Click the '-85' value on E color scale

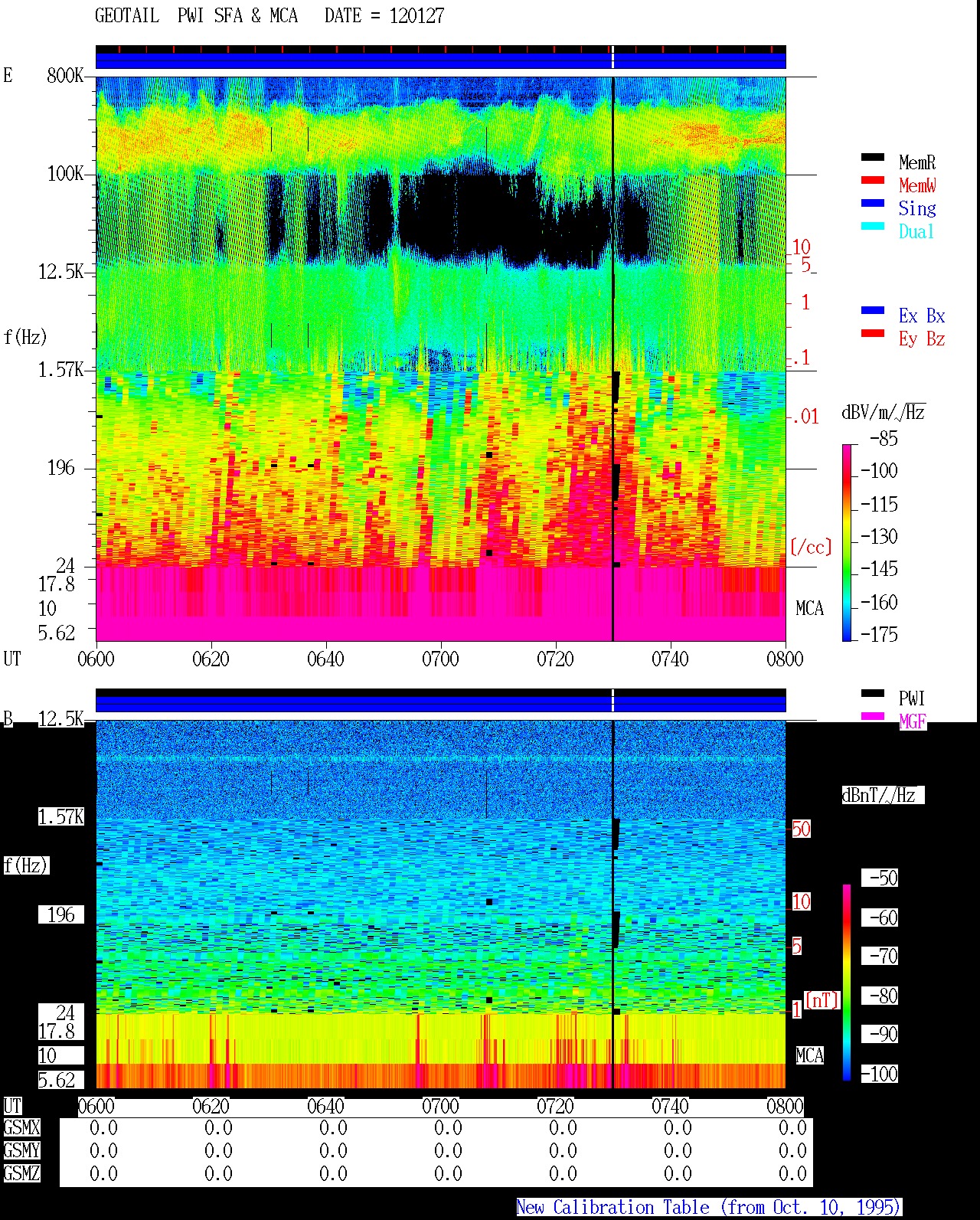pyautogui.click(x=884, y=439)
